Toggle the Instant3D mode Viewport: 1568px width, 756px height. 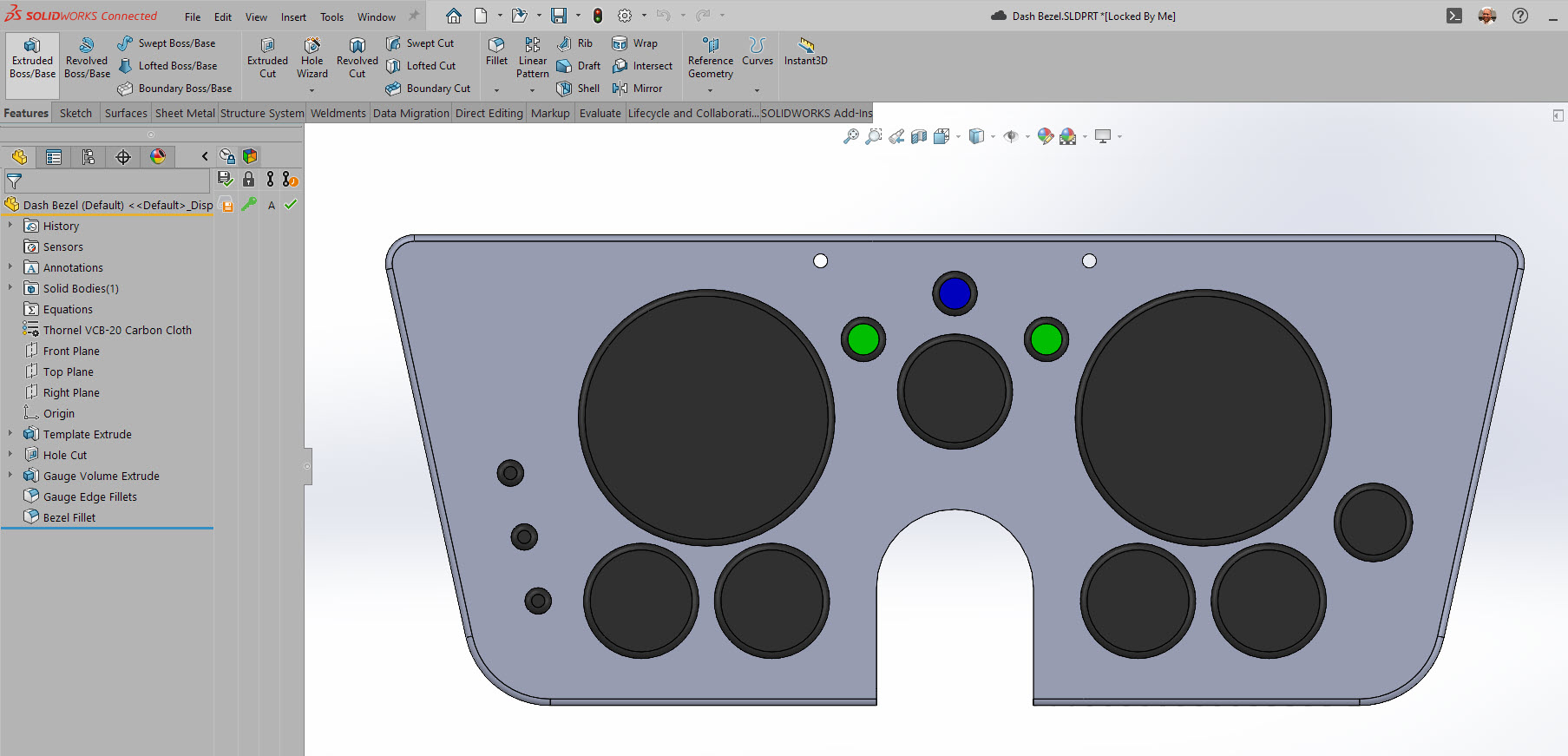(x=805, y=50)
